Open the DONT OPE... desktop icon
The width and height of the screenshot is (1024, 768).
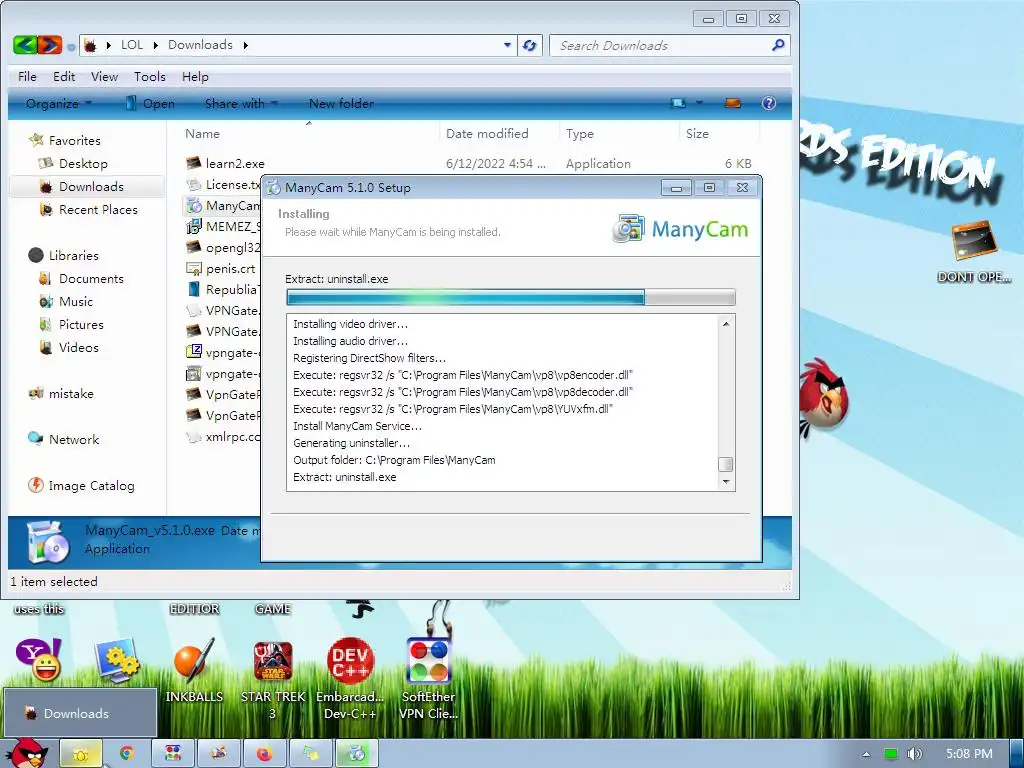click(x=974, y=251)
